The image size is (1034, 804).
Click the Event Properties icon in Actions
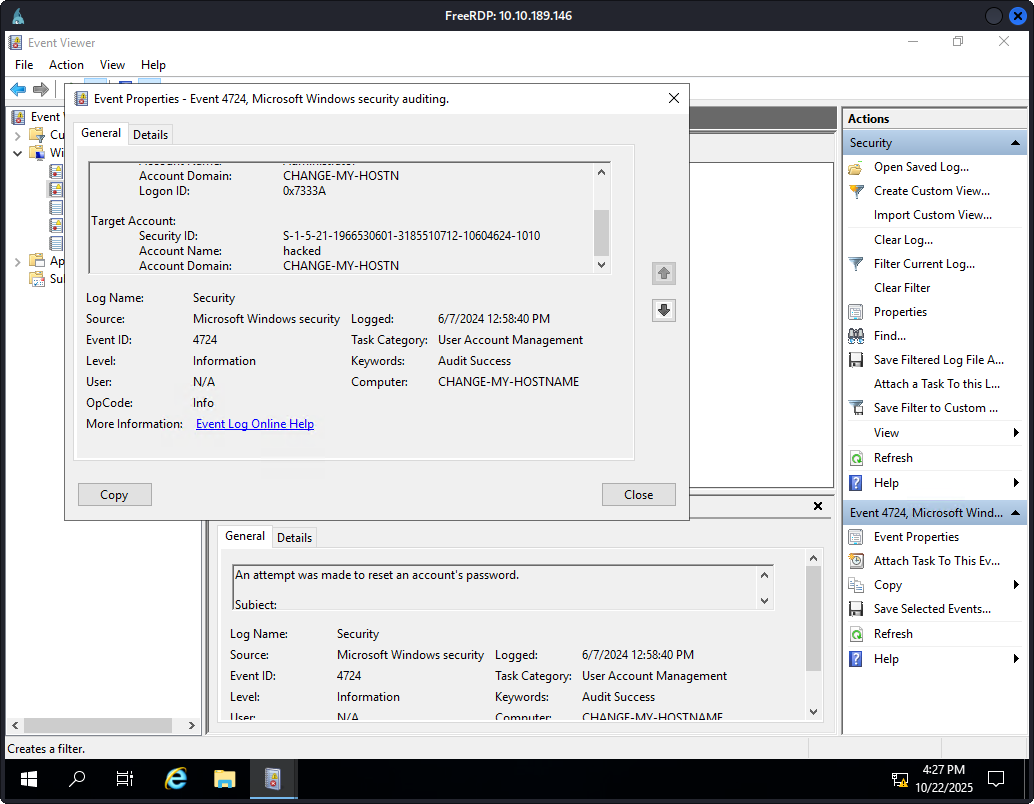pyautogui.click(x=855, y=537)
